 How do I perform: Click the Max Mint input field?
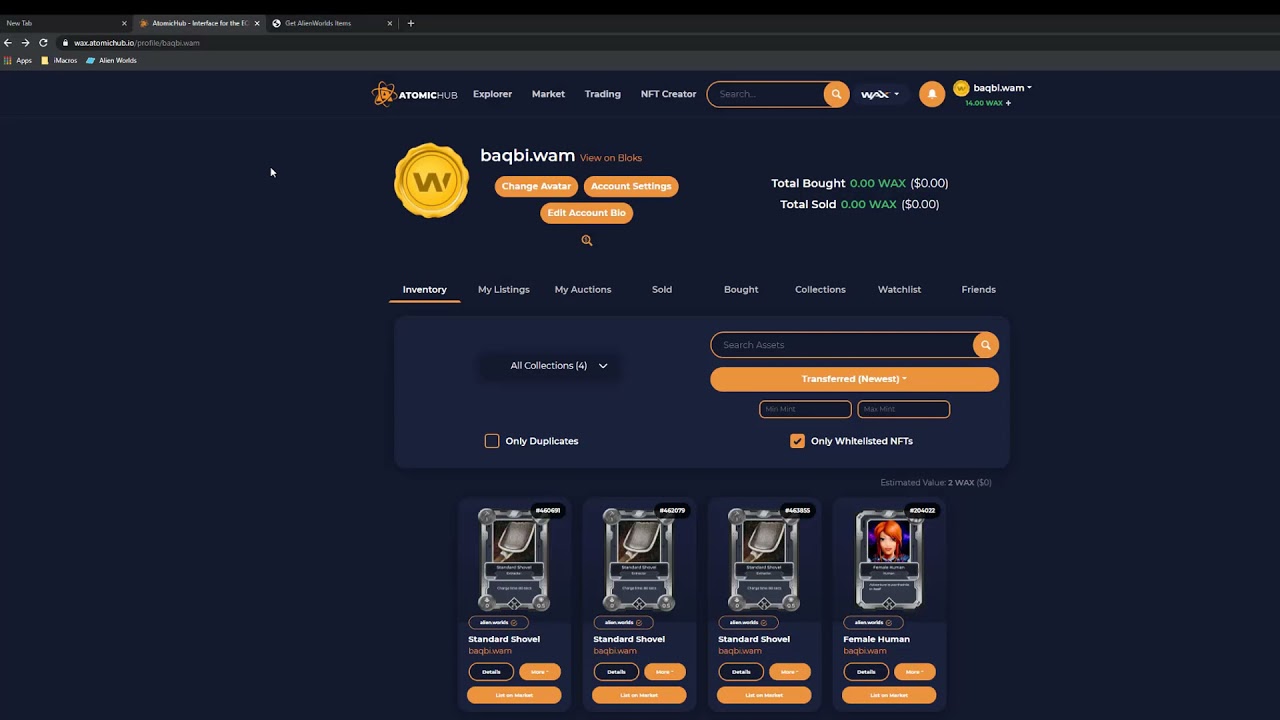(903, 409)
